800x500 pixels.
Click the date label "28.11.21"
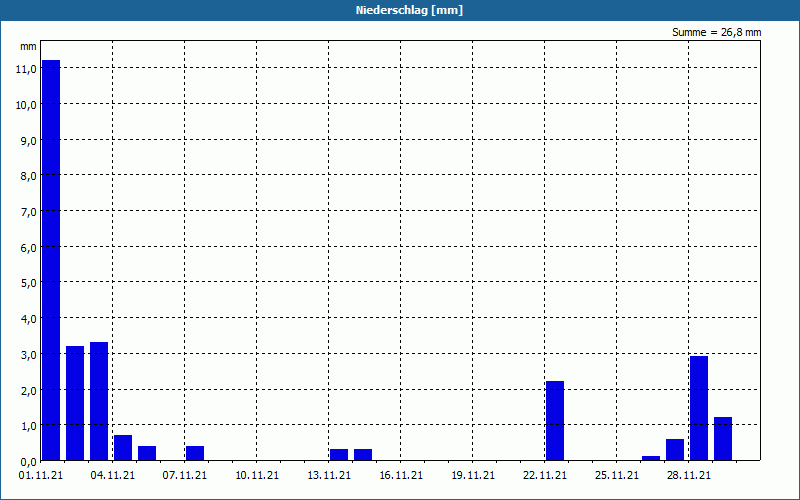pos(688,476)
